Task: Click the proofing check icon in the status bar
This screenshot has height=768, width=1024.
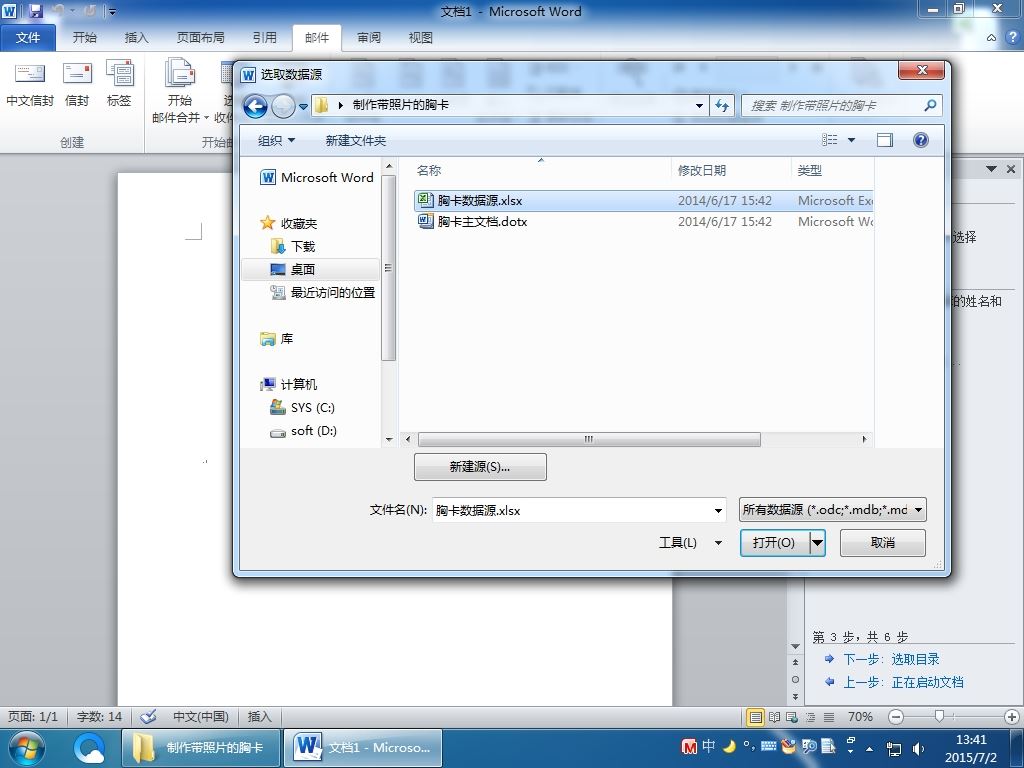Action: 148,716
